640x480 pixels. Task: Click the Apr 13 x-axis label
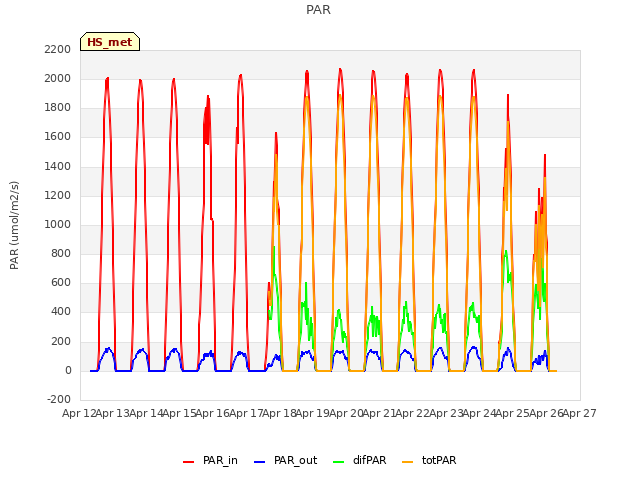point(113,413)
